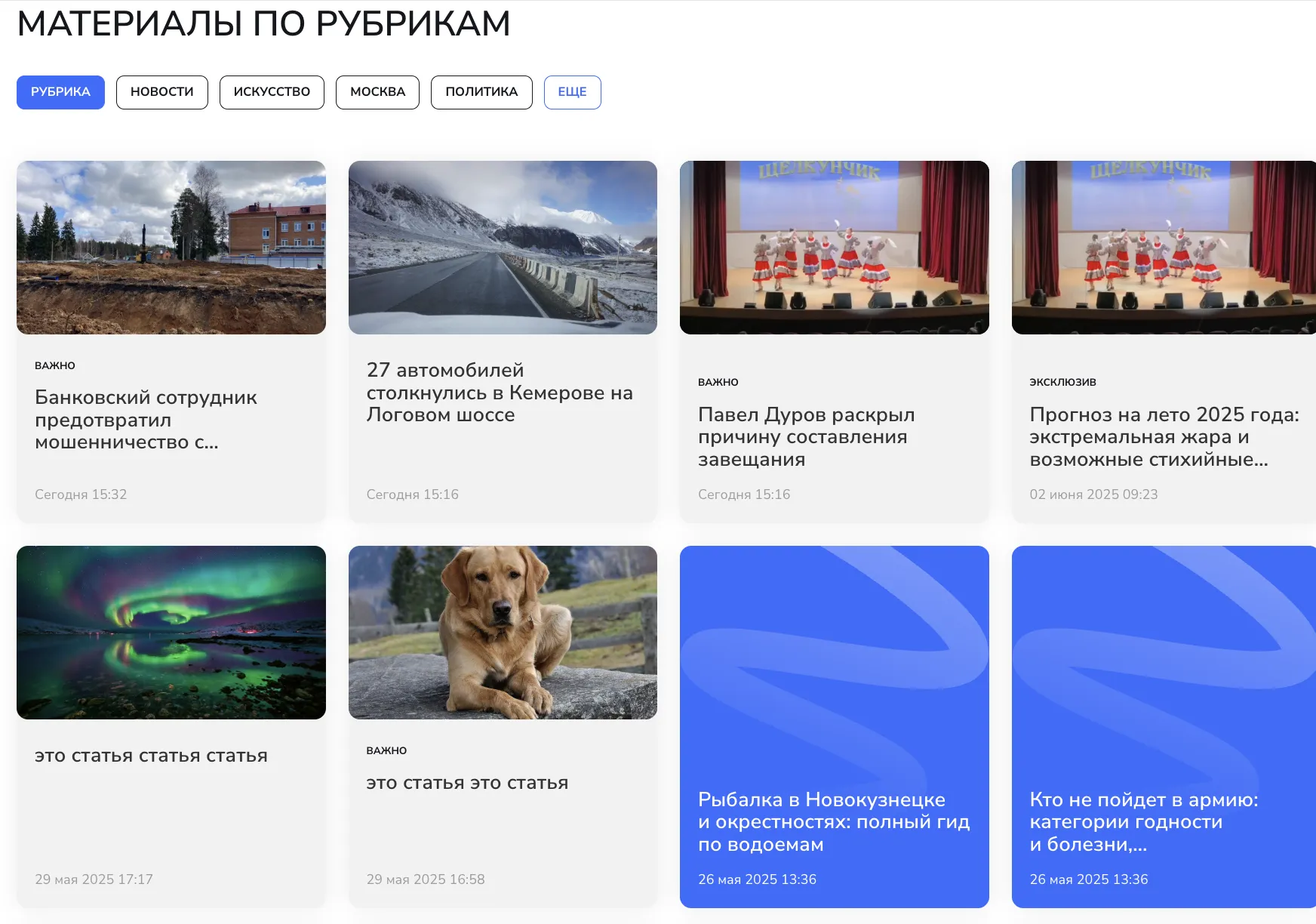The width and height of the screenshot is (1316, 924).
Task: Open 'это статья статья статья' article
Action: pos(151,754)
